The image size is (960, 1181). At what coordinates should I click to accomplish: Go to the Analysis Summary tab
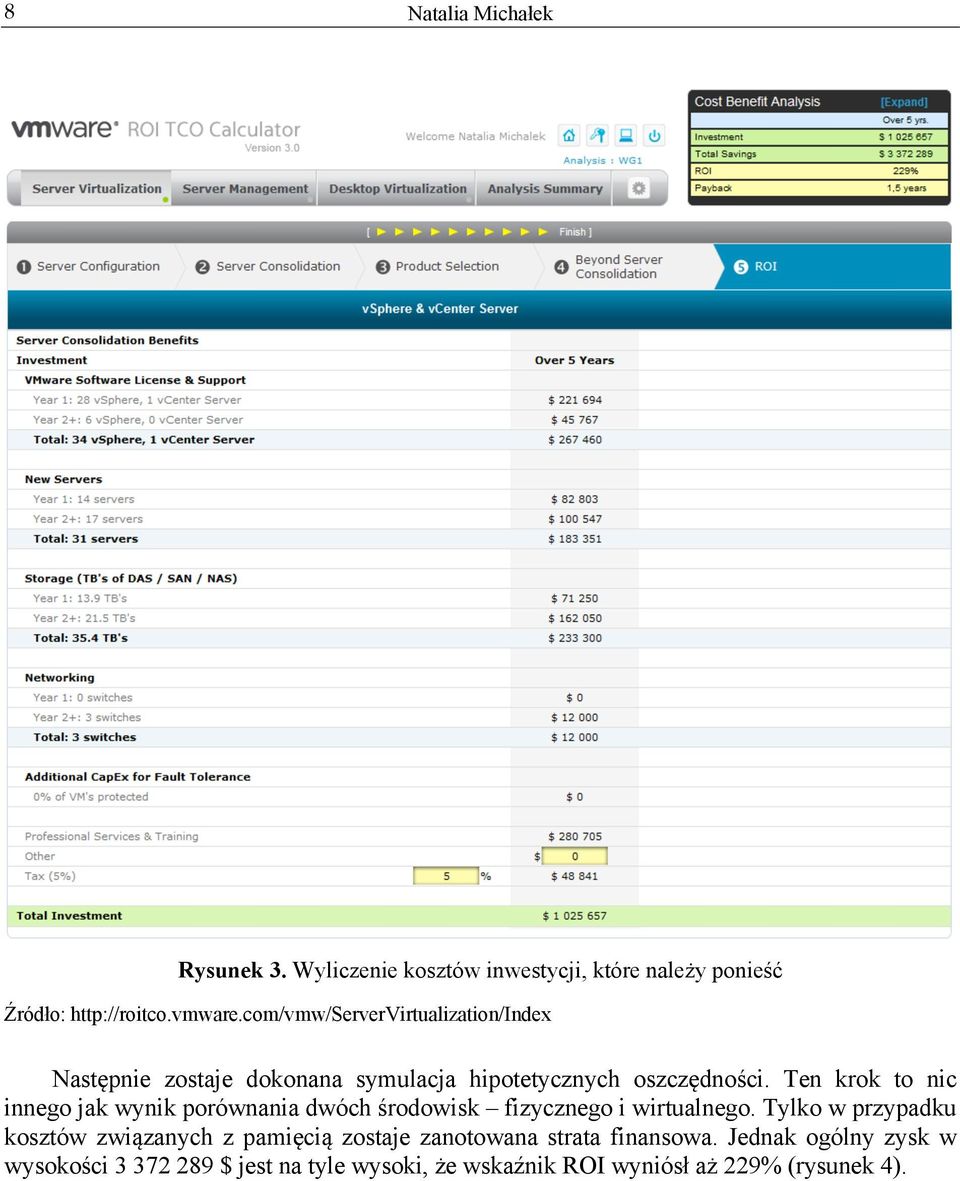(544, 189)
